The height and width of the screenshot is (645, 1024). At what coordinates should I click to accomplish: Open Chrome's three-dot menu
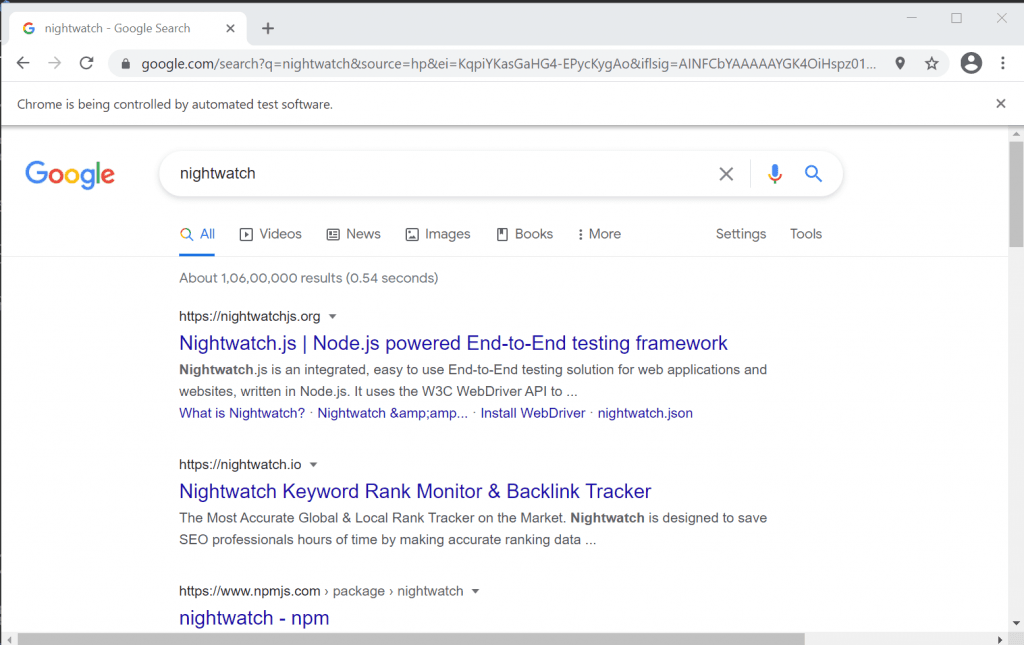(x=1002, y=63)
